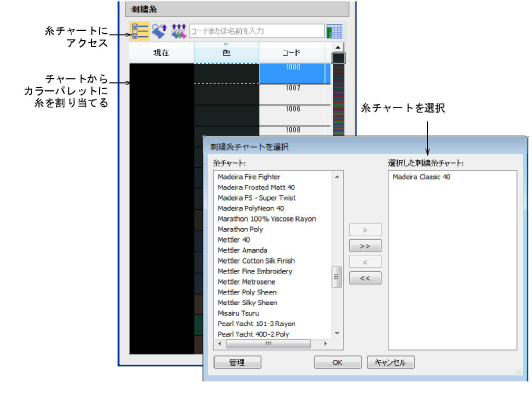
Task: Sort by the コード column header
Action: point(291,53)
